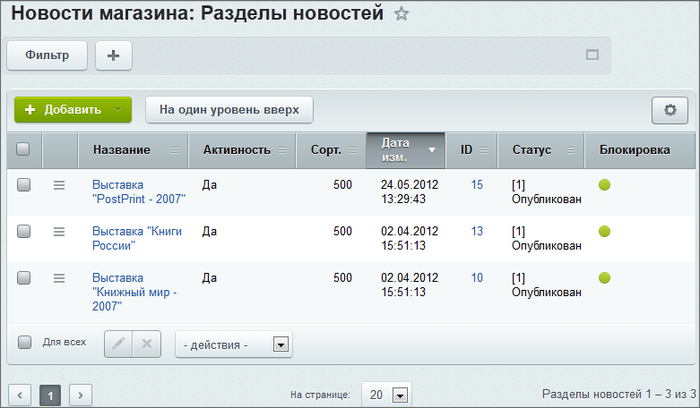The height and width of the screenshot is (408, 700).
Task: Click green lock status dot for ID 13
Action: click(x=604, y=231)
